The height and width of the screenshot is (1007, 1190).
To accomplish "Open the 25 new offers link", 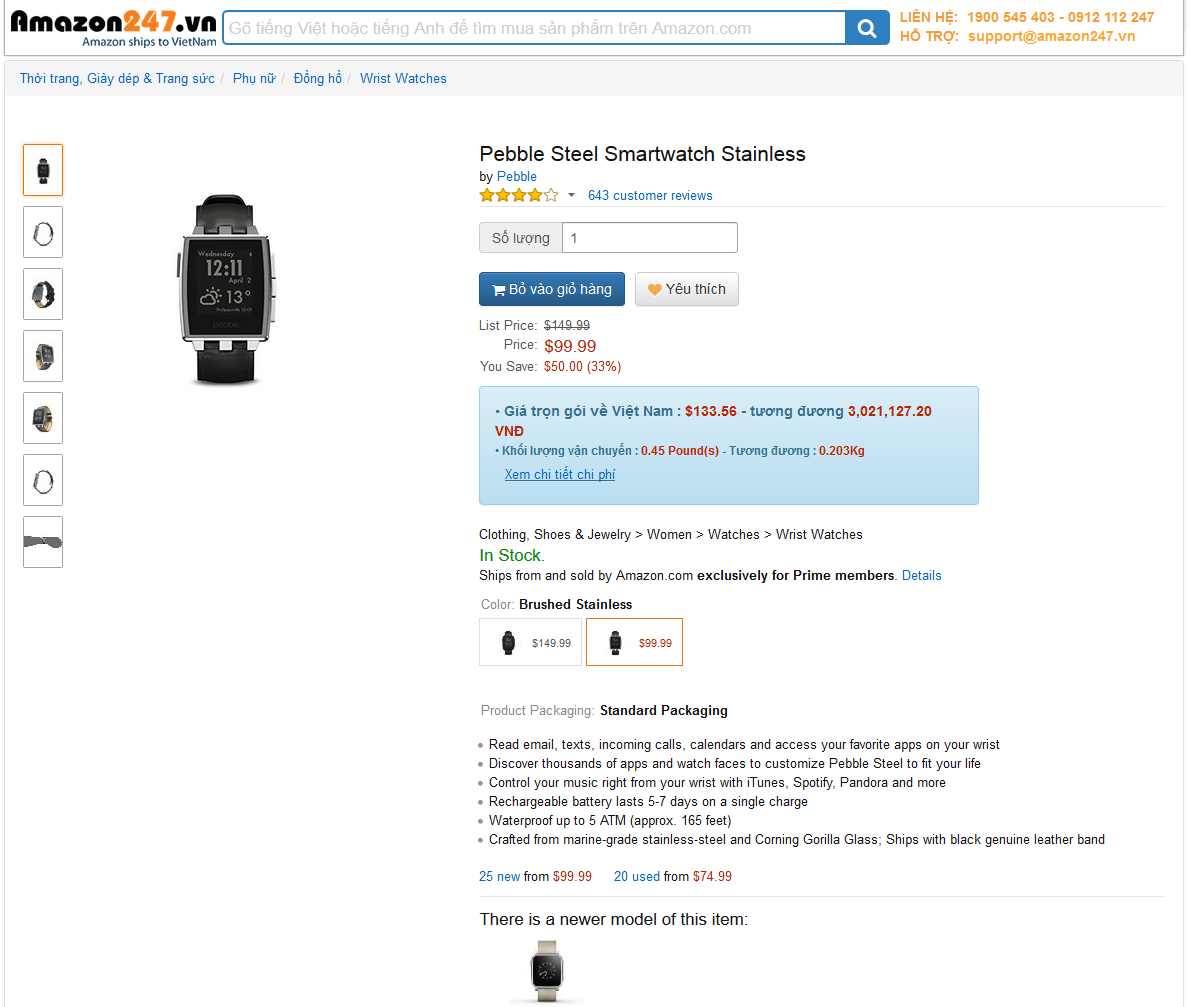I will click(499, 876).
